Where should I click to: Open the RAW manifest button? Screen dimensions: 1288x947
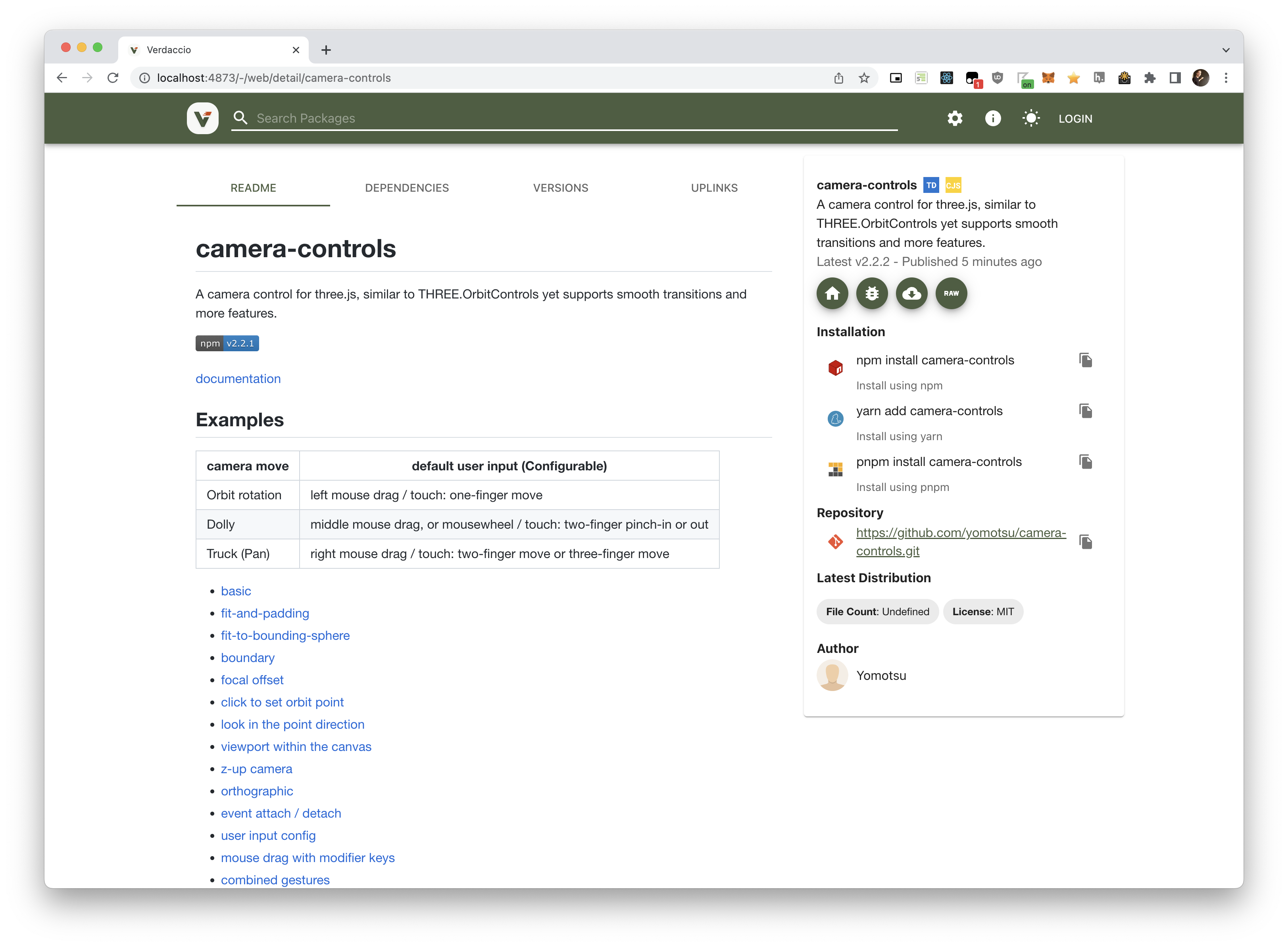click(951, 293)
